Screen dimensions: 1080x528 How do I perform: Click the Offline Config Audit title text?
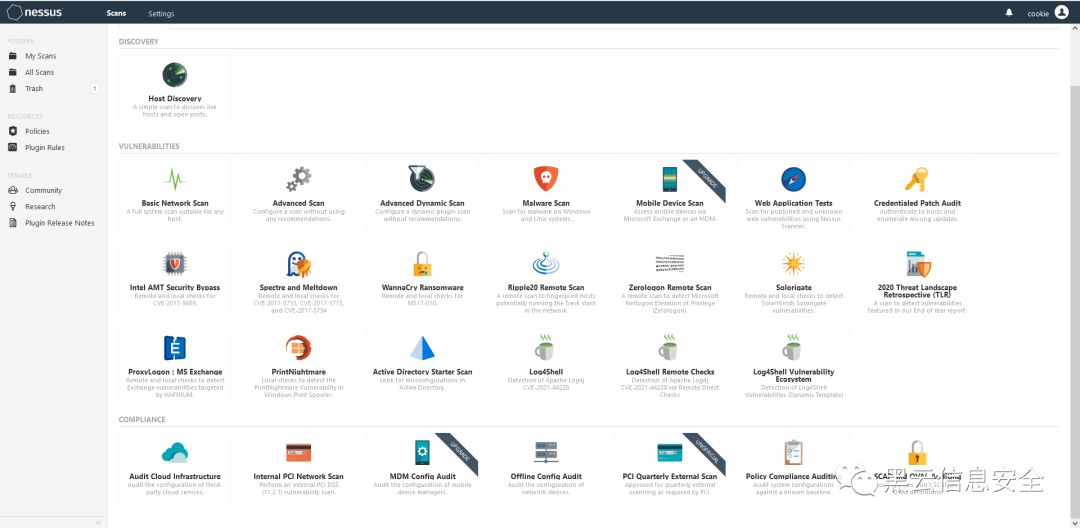[x=546, y=476]
